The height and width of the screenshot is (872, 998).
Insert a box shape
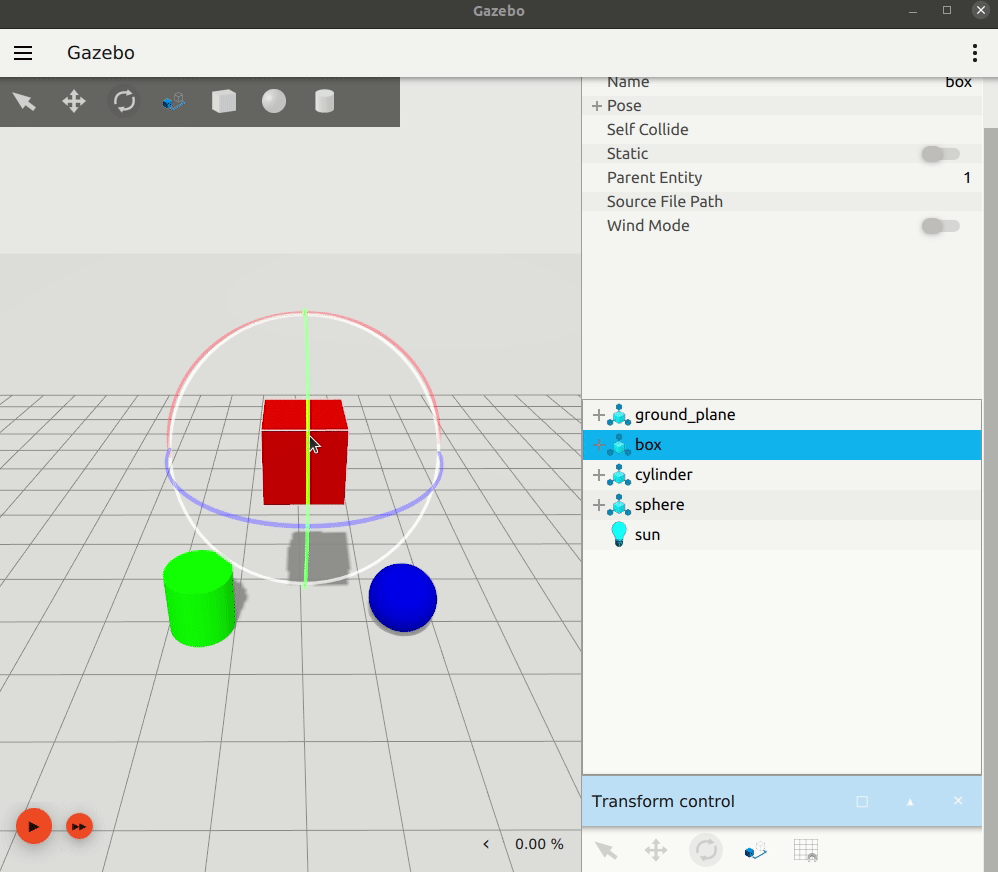[x=224, y=101]
